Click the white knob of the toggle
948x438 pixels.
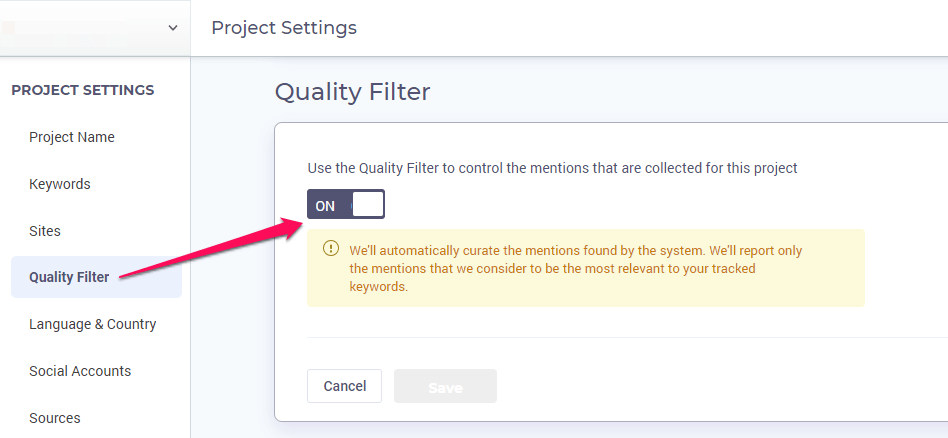point(368,204)
